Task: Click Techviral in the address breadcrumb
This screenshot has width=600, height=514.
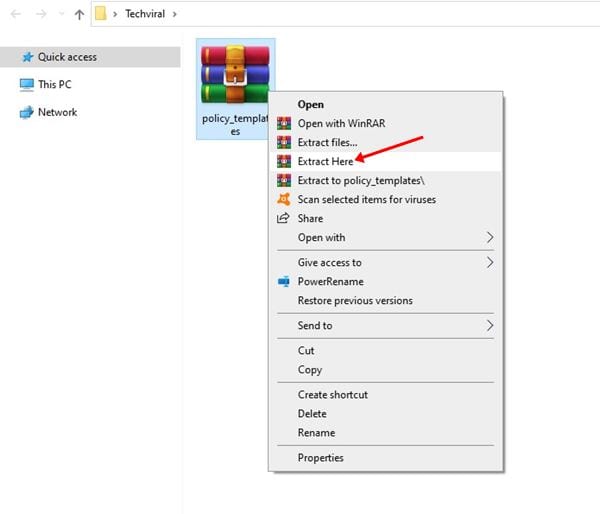Action: tap(145, 14)
